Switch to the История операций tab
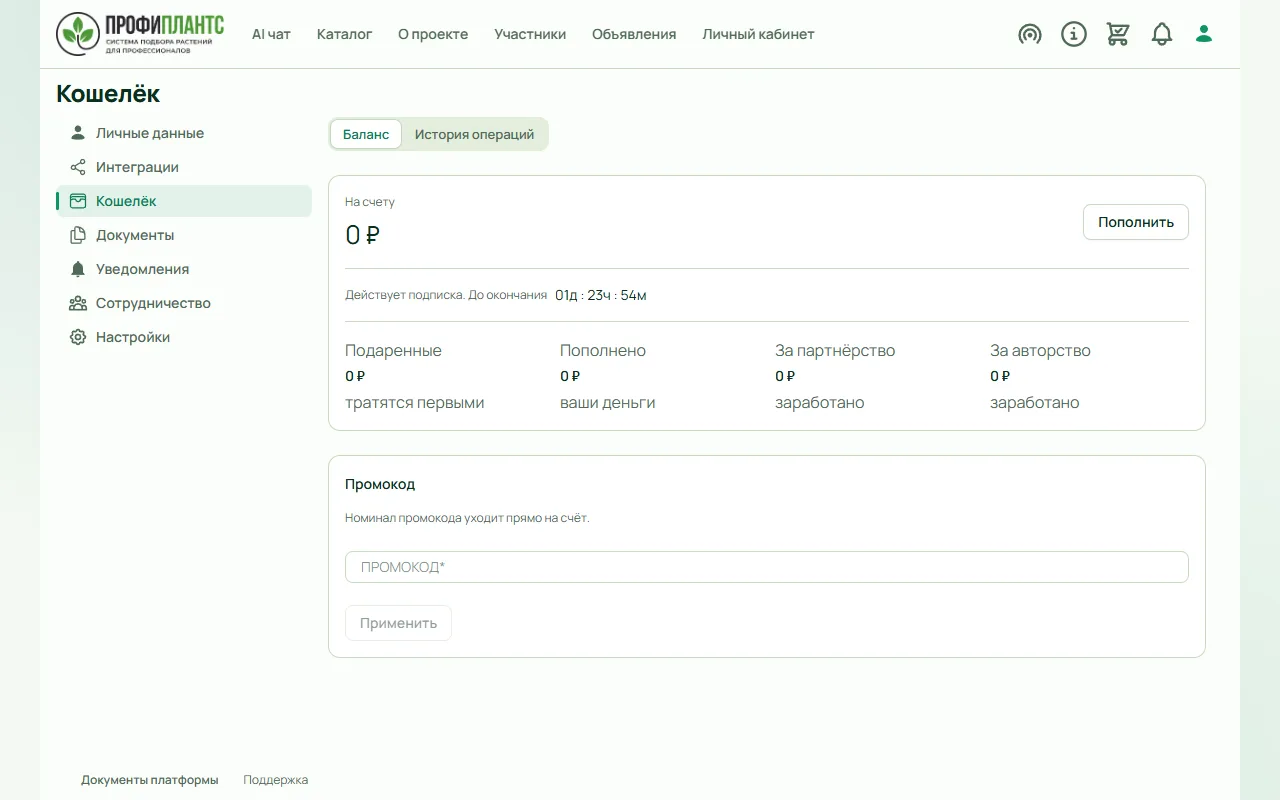 tap(474, 134)
